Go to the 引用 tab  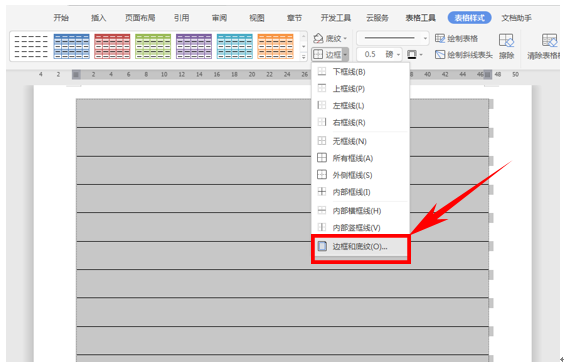tap(182, 18)
